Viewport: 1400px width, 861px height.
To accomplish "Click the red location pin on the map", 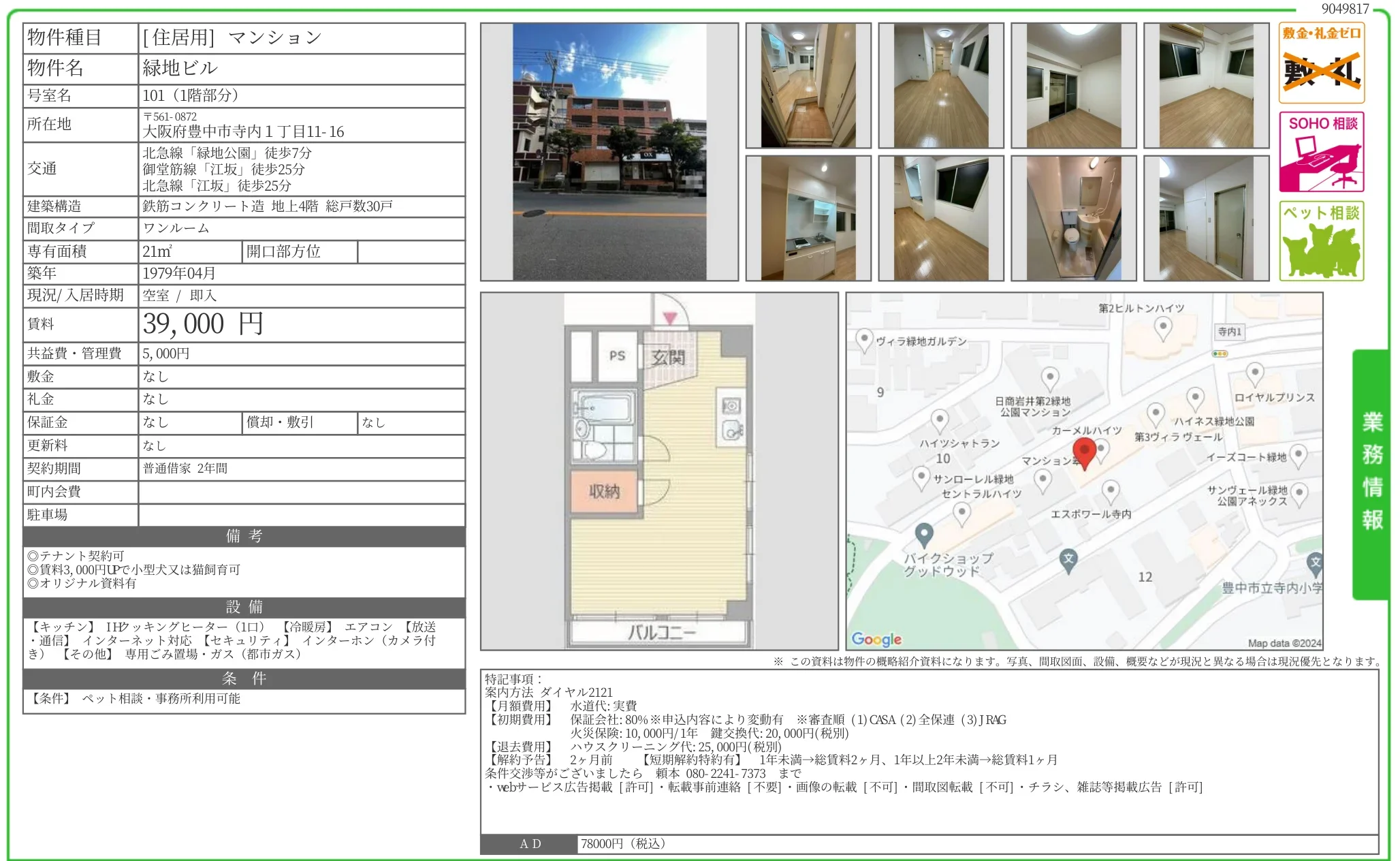I will click(x=1084, y=452).
